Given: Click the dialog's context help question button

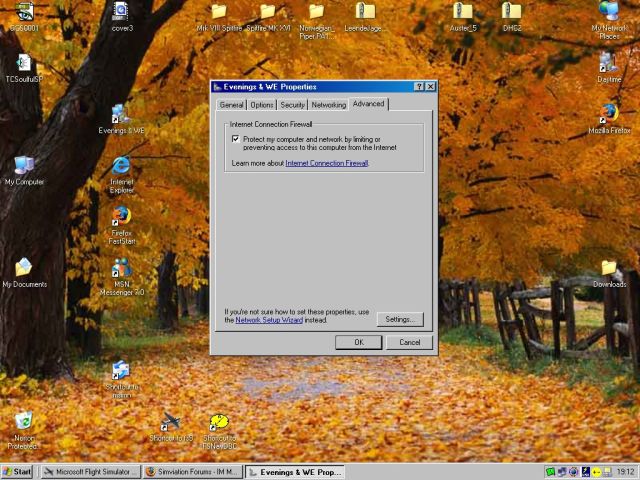Looking at the screenshot, I should 419,87.
